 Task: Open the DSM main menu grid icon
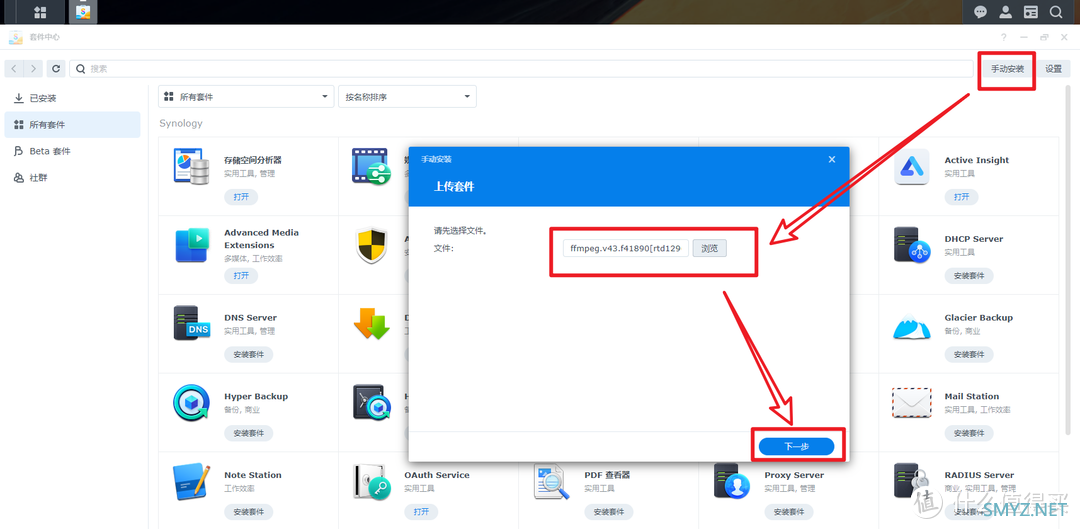tap(41, 12)
